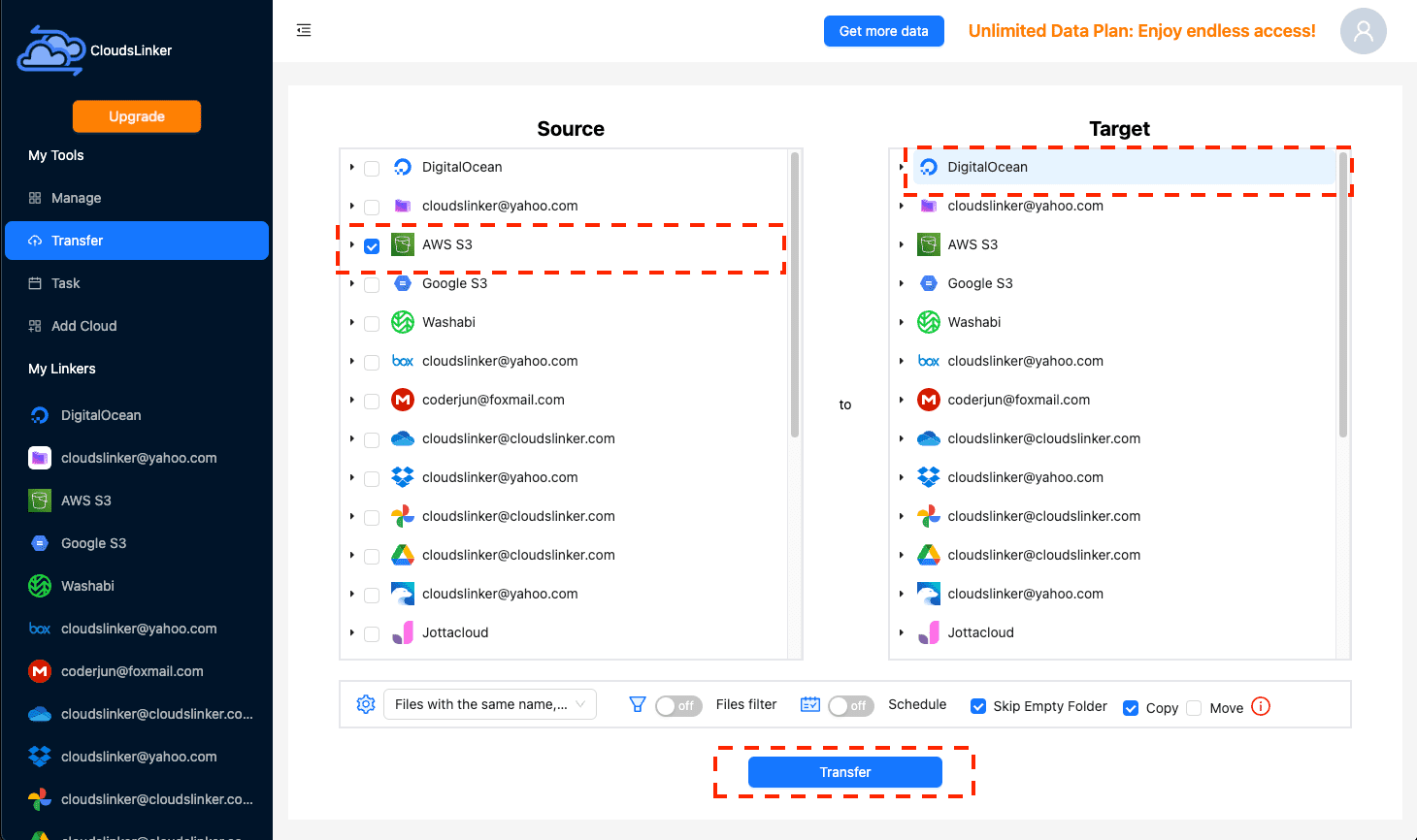Open Manage in sidebar

pyautogui.click(x=137, y=198)
